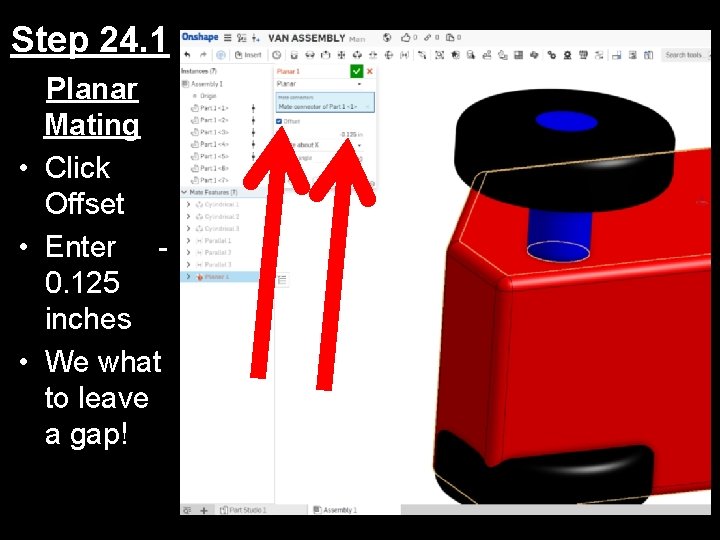Click the Instances (7) header
720x540 pixels.
click(199, 71)
